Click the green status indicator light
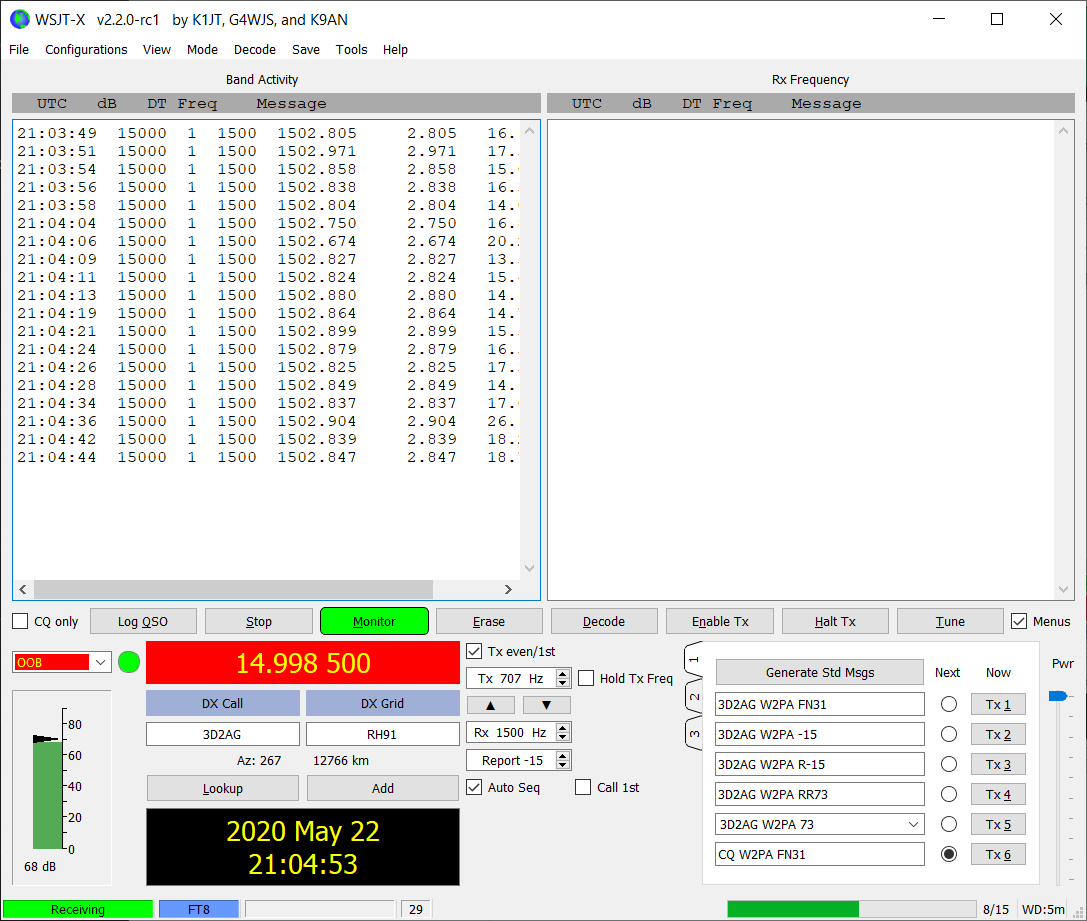Viewport: 1087px width, 921px height. (x=129, y=663)
